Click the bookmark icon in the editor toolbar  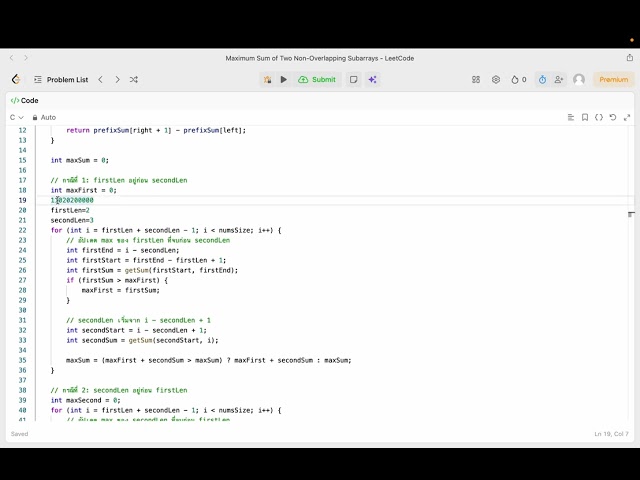click(585, 118)
